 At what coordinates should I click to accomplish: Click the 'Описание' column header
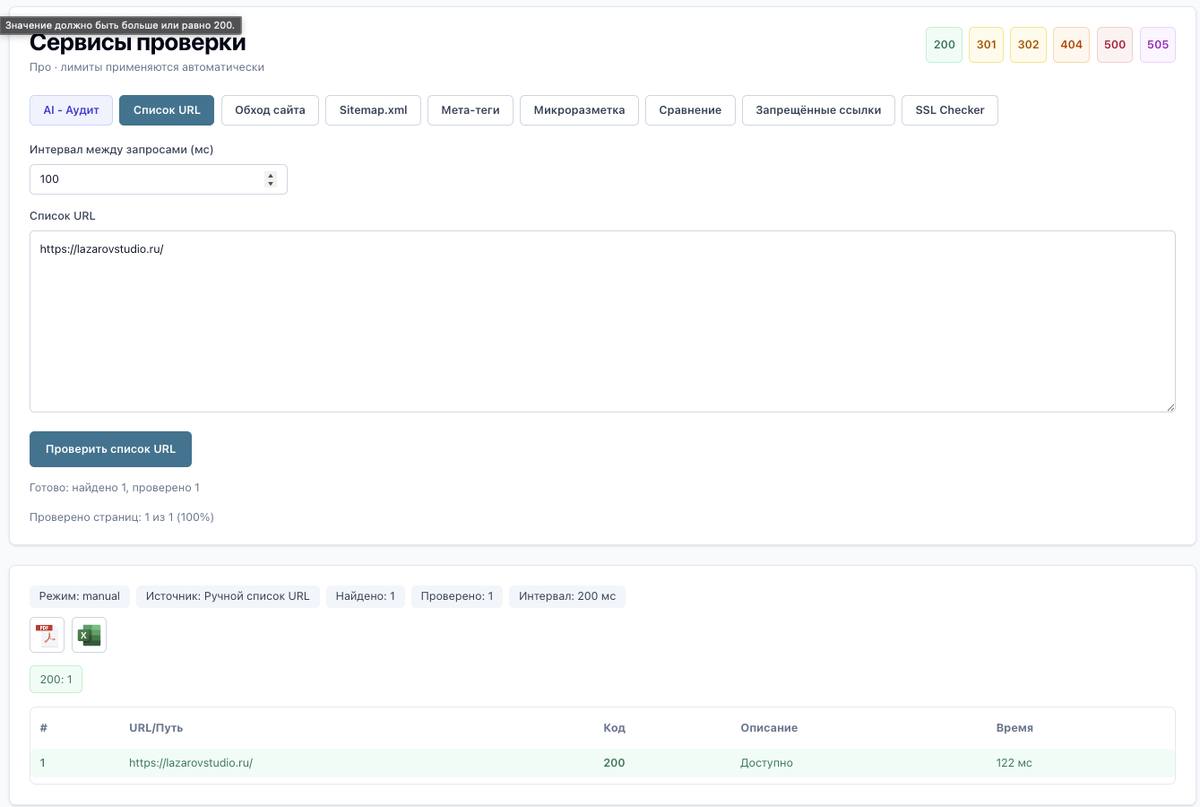769,728
